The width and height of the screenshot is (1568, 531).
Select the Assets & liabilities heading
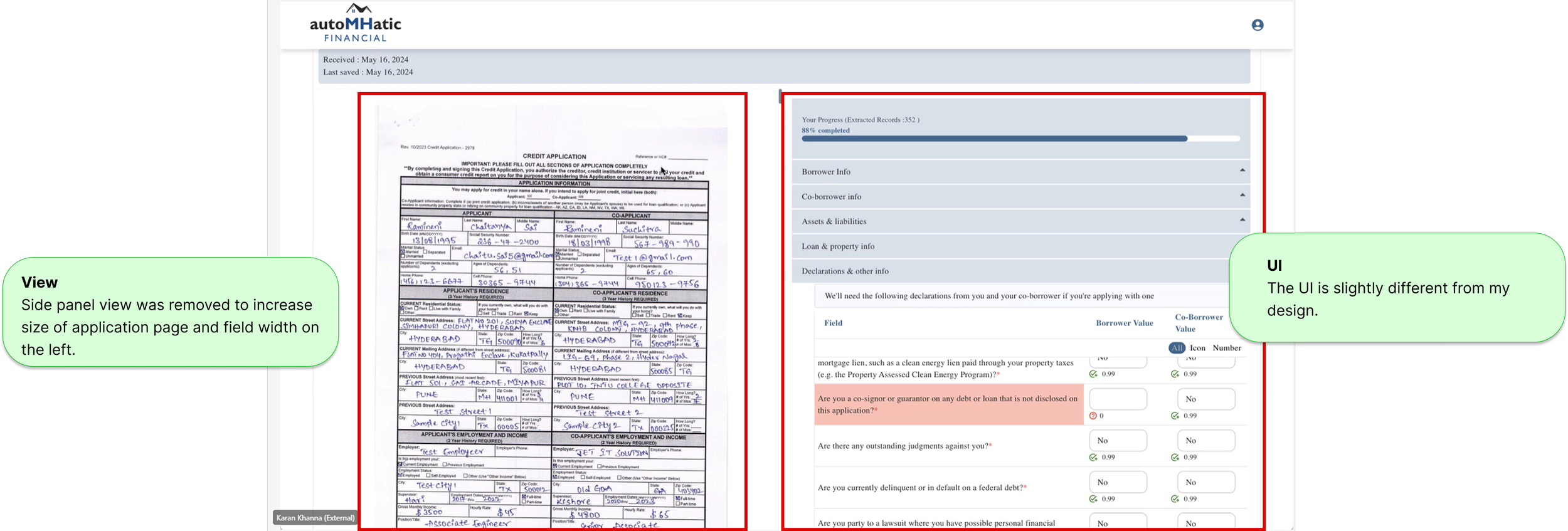[834, 221]
